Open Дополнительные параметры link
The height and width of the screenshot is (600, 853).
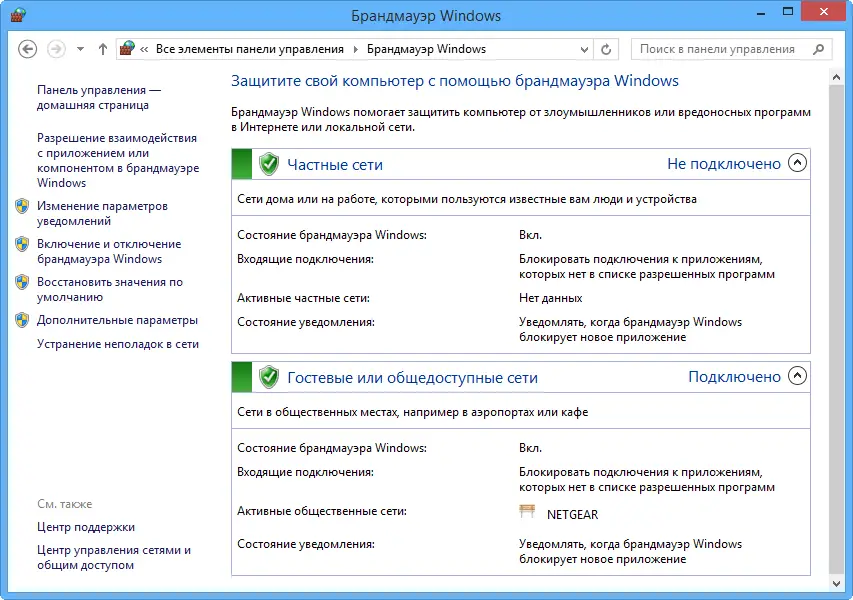[x=117, y=320]
